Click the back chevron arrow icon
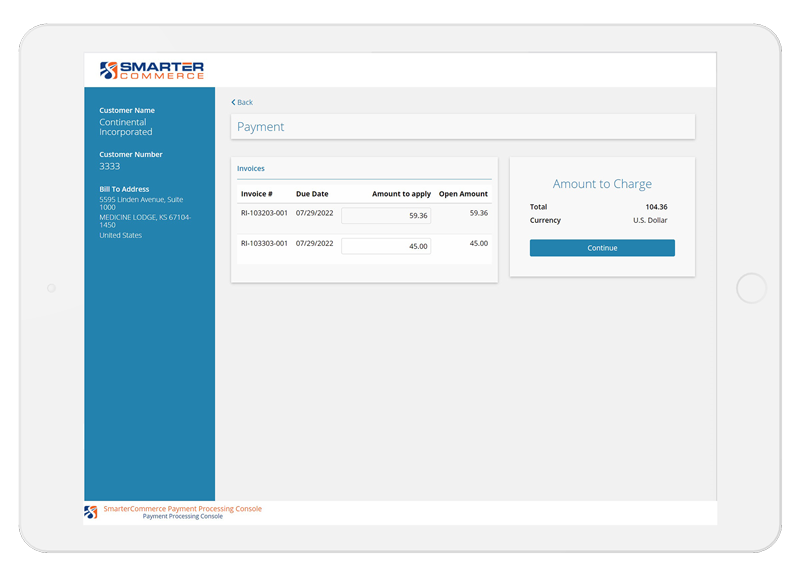Image resolution: width=800 pixels, height=576 pixels. [x=232, y=102]
